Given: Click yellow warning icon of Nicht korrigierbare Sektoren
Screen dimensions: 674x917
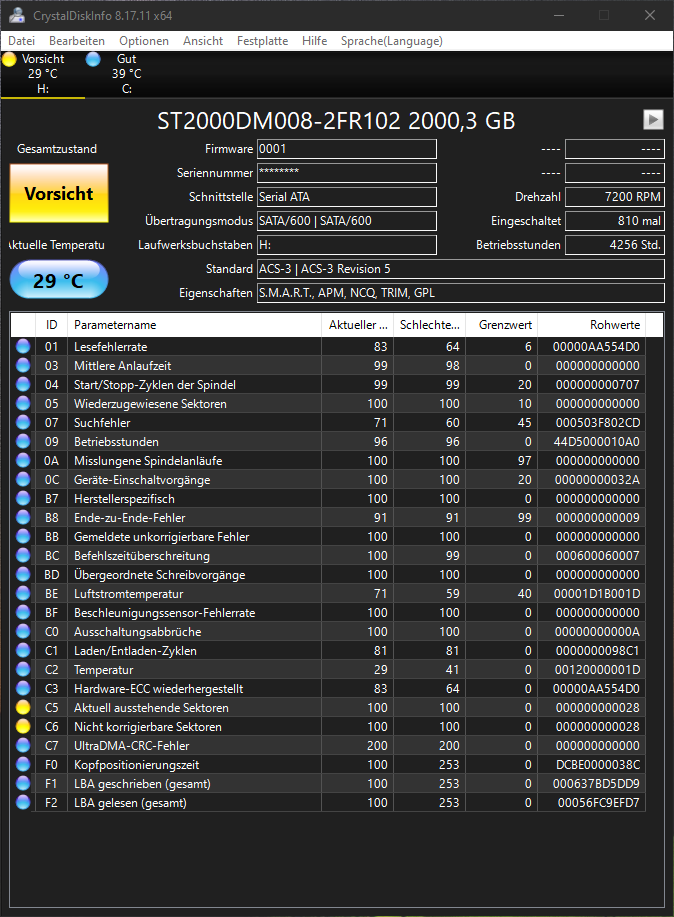Looking at the screenshot, I should pyautogui.click(x=23, y=726).
